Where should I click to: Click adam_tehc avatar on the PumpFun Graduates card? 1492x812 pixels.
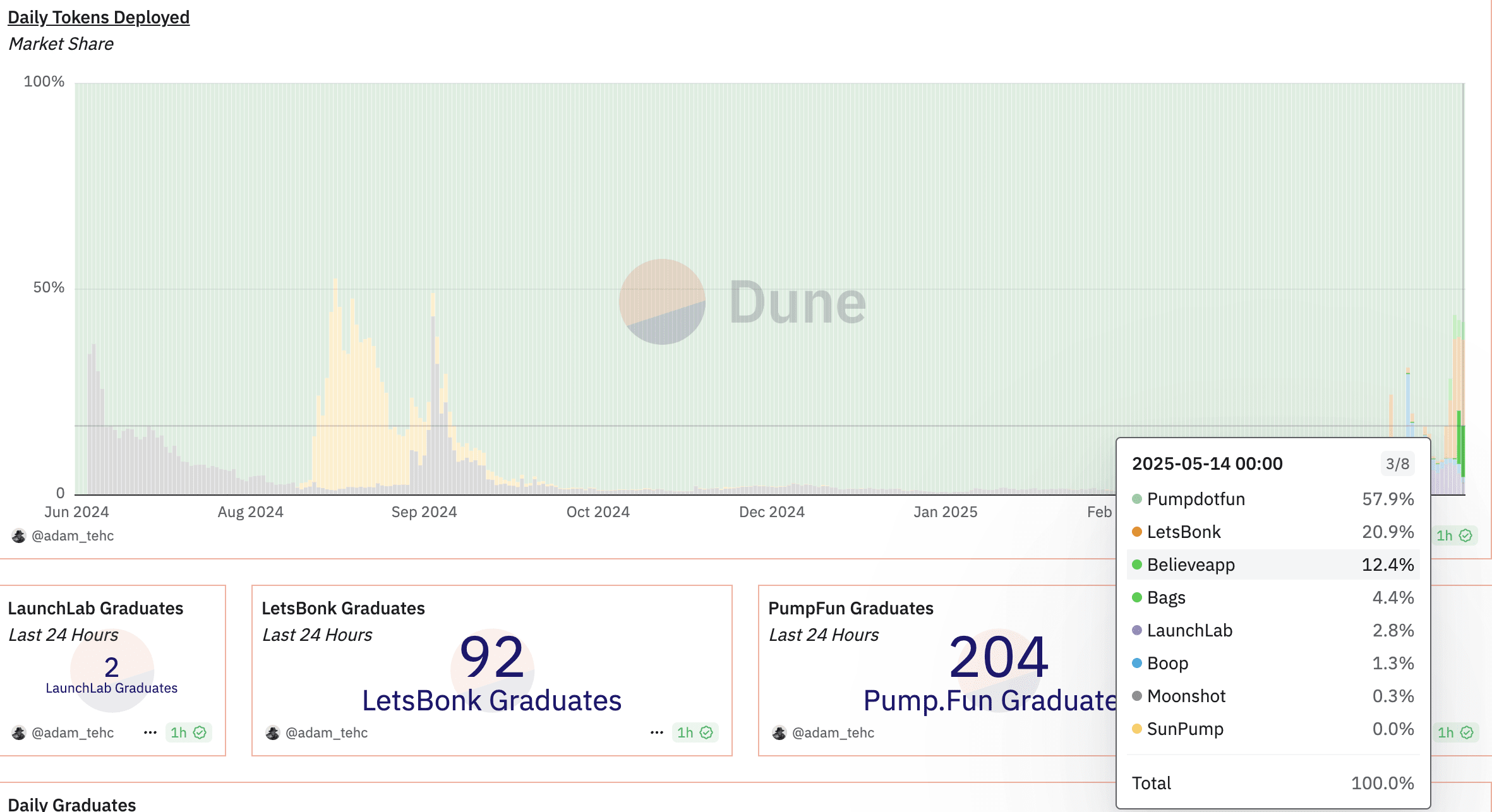[779, 732]
